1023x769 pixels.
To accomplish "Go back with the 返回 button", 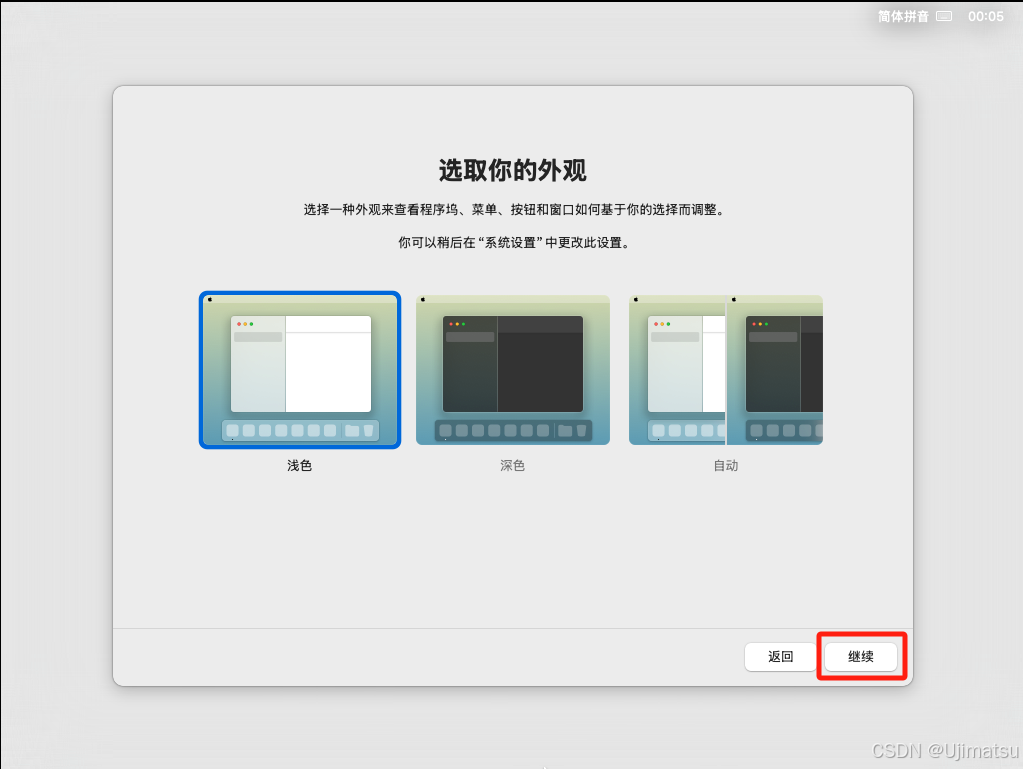I will click(780, 656).
